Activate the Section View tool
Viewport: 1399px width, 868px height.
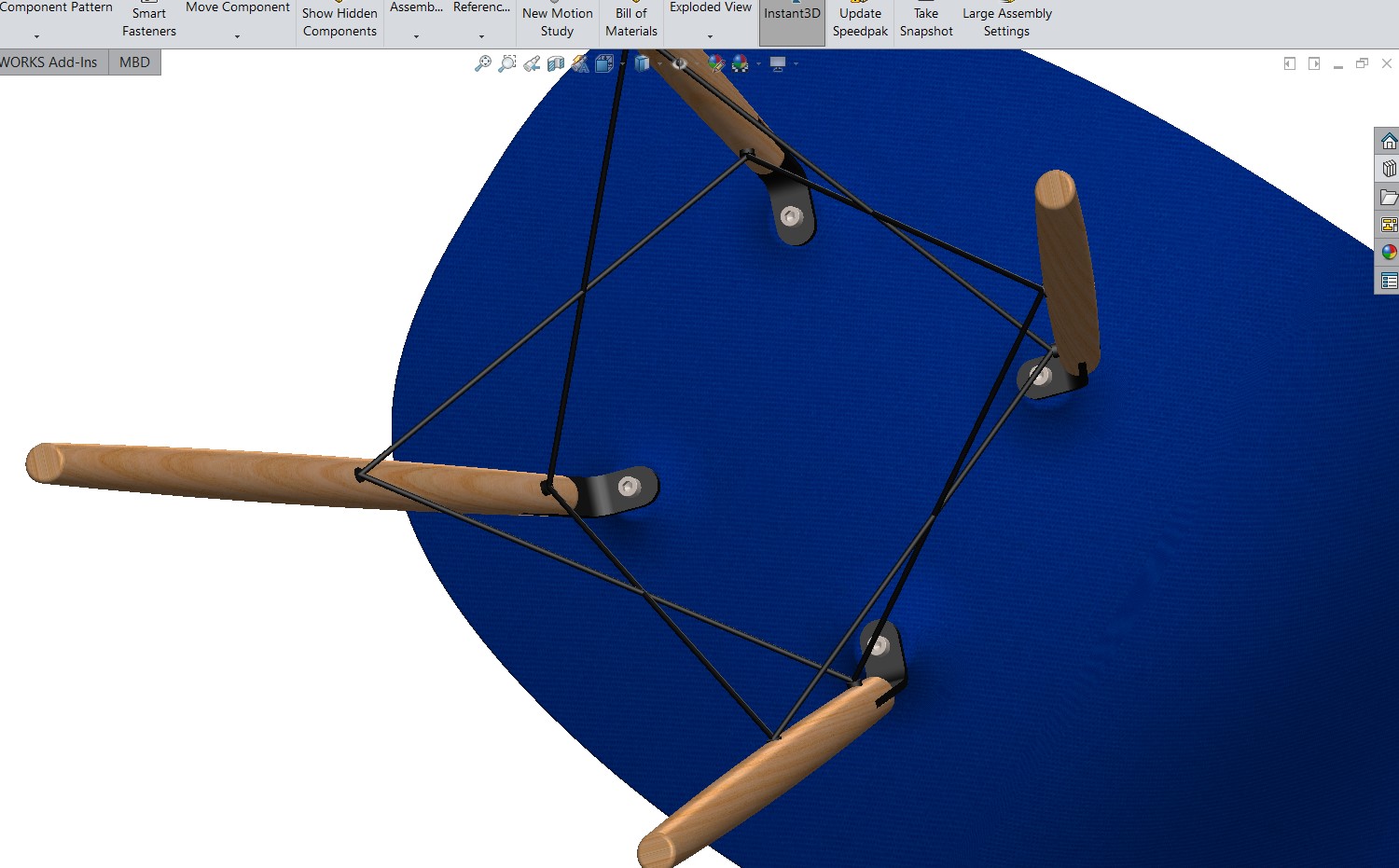556,63
